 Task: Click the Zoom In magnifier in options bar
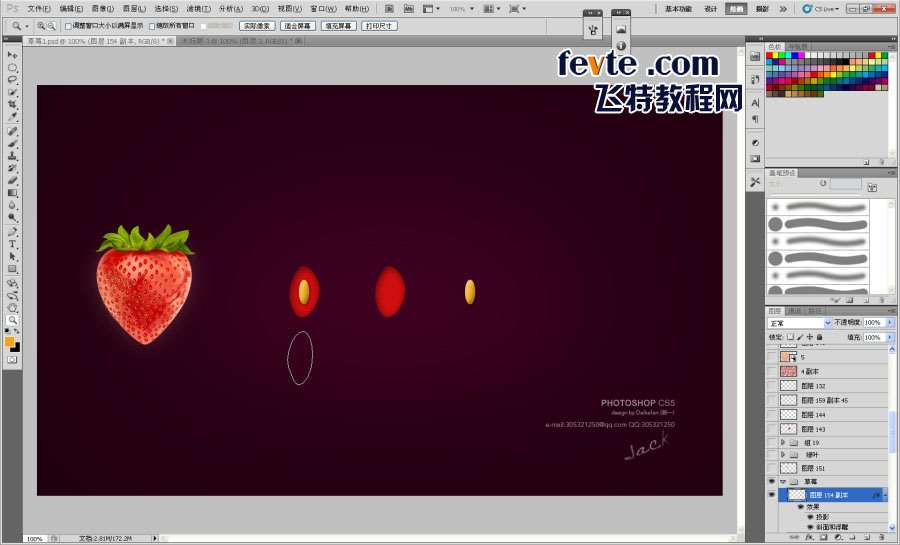(41, 26)
